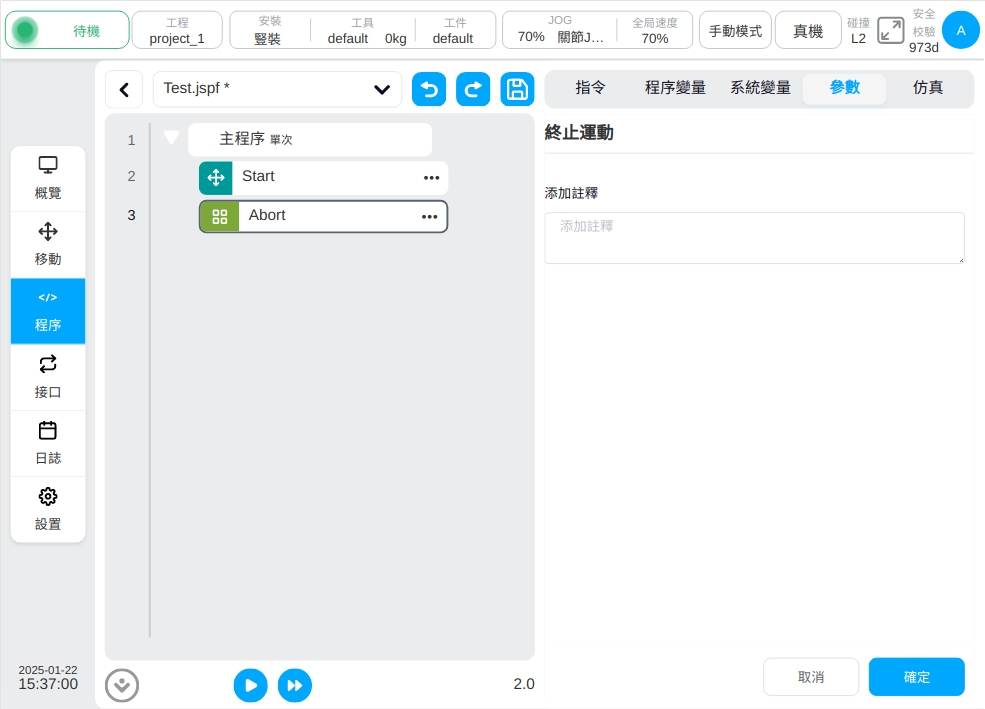Open the Abort row three-dots menu

(x=430, y=217)
